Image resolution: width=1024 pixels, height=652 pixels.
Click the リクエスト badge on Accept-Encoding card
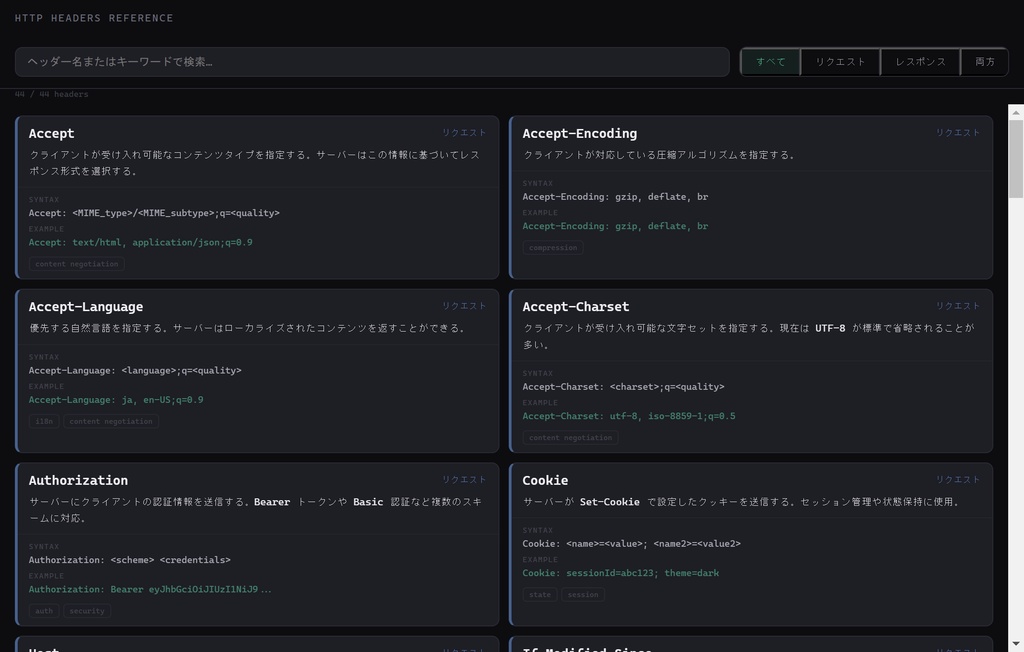pyautogui.click(x=957, y=133)
